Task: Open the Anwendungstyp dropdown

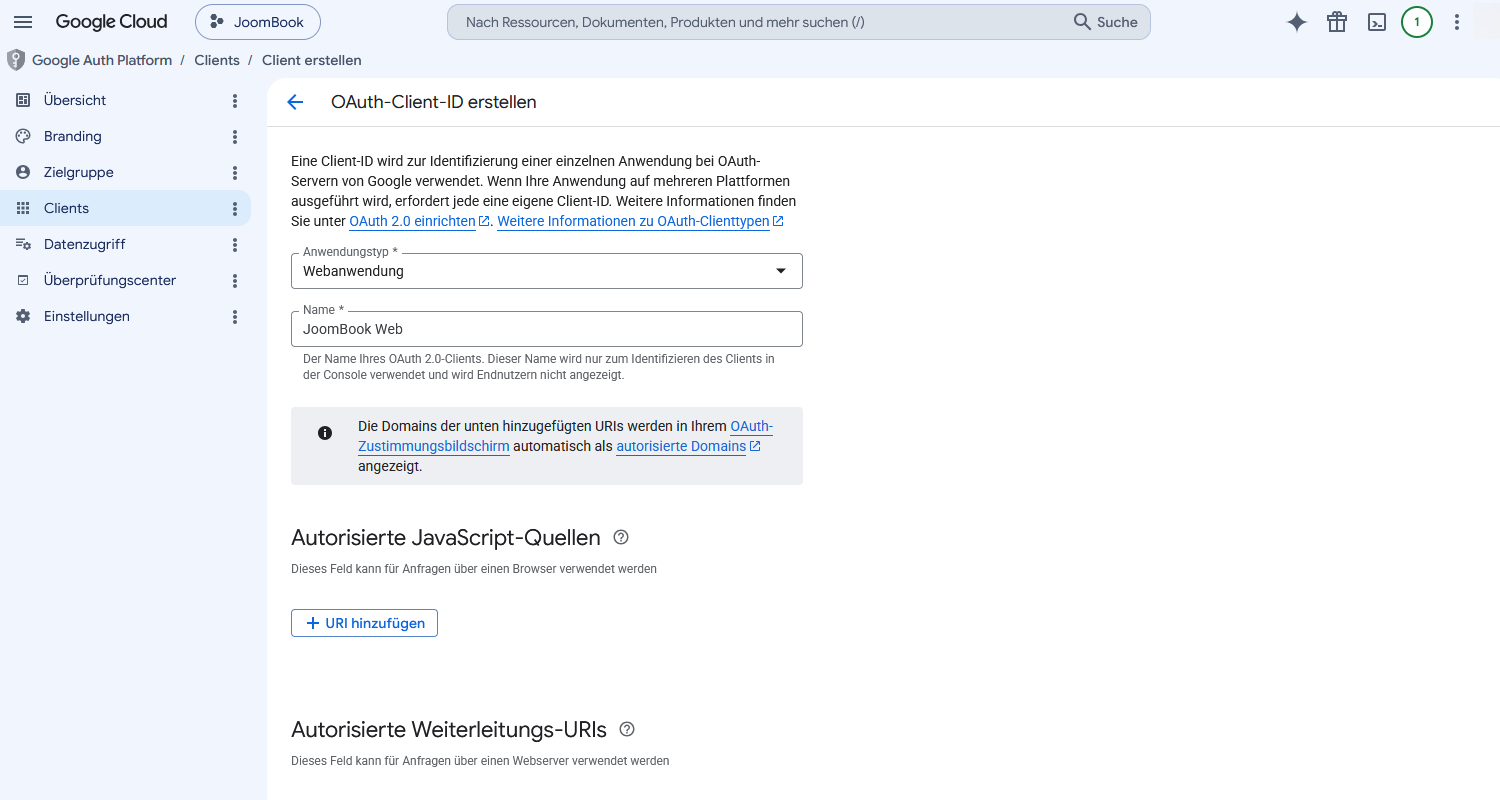Action: [x=547, y=271]
